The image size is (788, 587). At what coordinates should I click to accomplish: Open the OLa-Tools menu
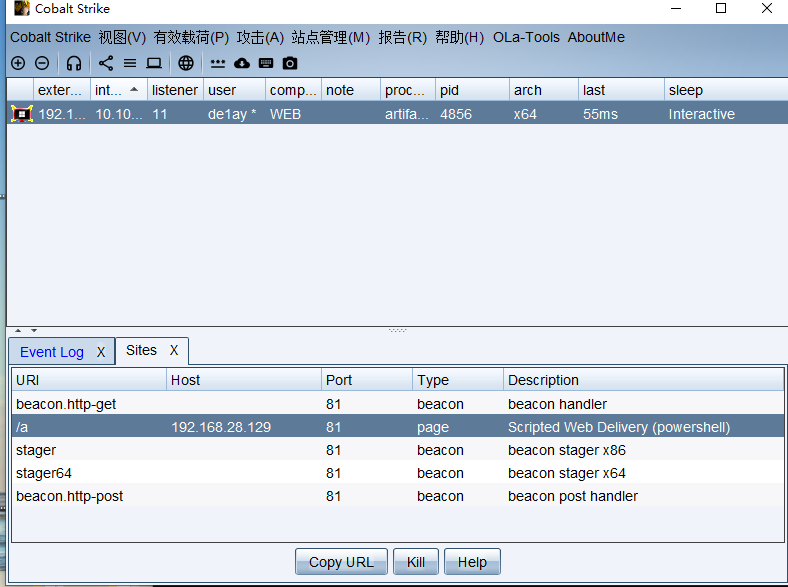526,37
